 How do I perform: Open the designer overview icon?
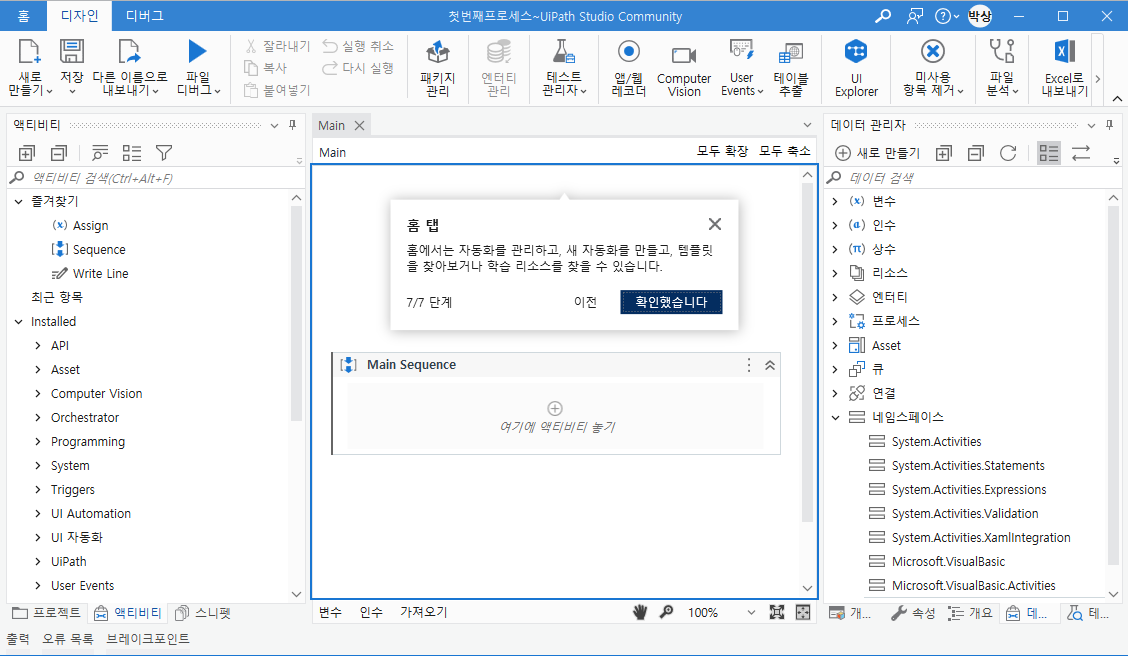pos(803,612)
